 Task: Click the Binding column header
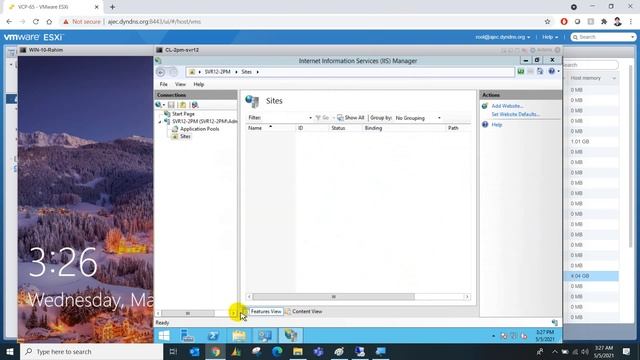tap(403, 128)
